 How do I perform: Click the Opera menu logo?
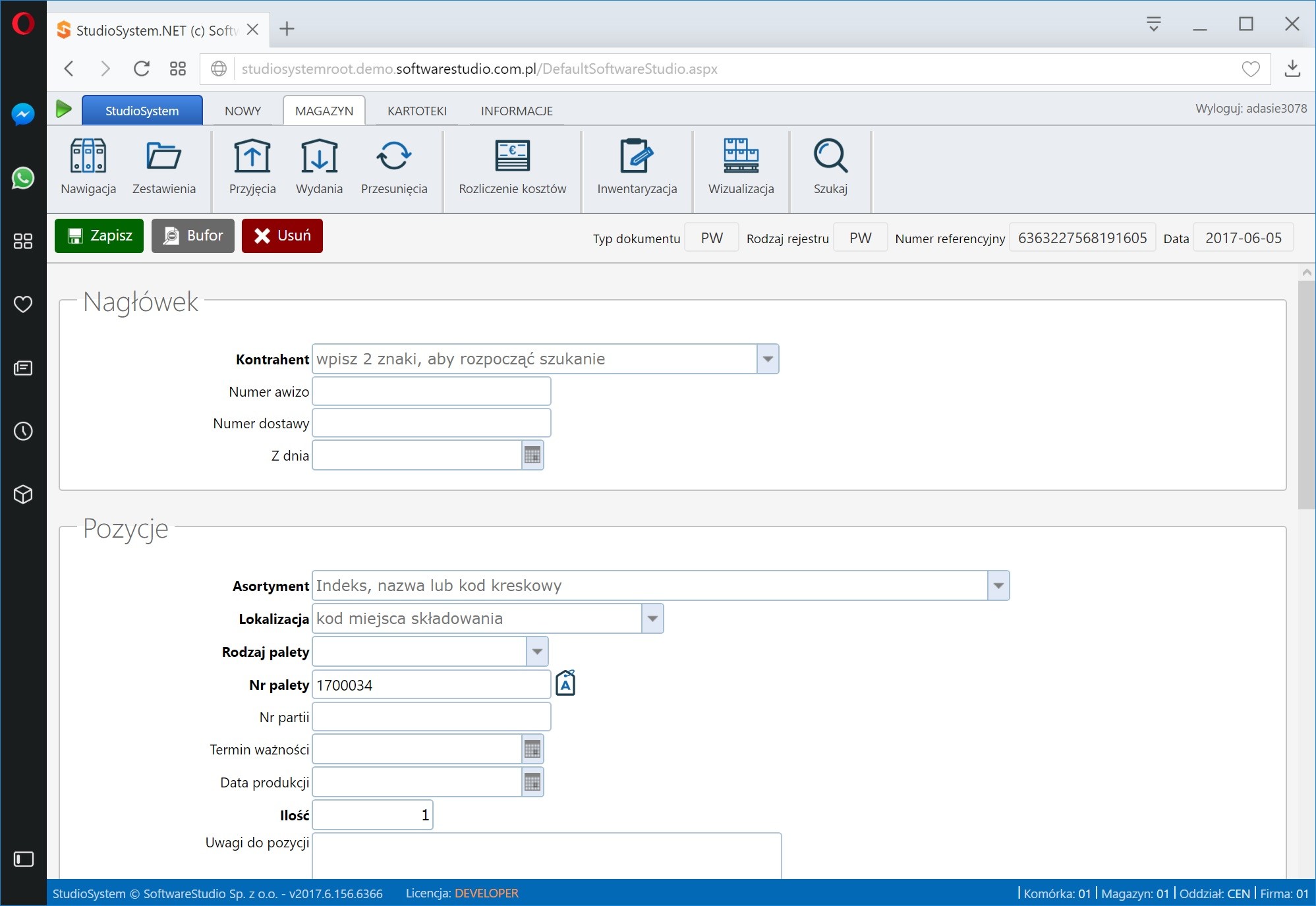(x=23, y=24)
